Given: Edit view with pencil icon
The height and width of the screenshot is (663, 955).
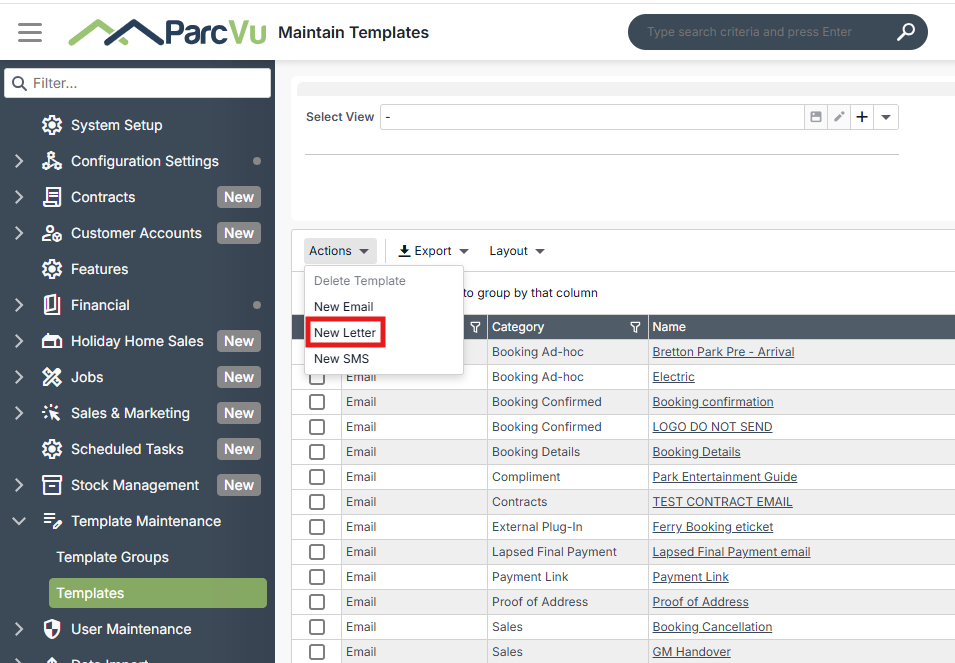Looking at the screenshot, I should click(839, 117).
